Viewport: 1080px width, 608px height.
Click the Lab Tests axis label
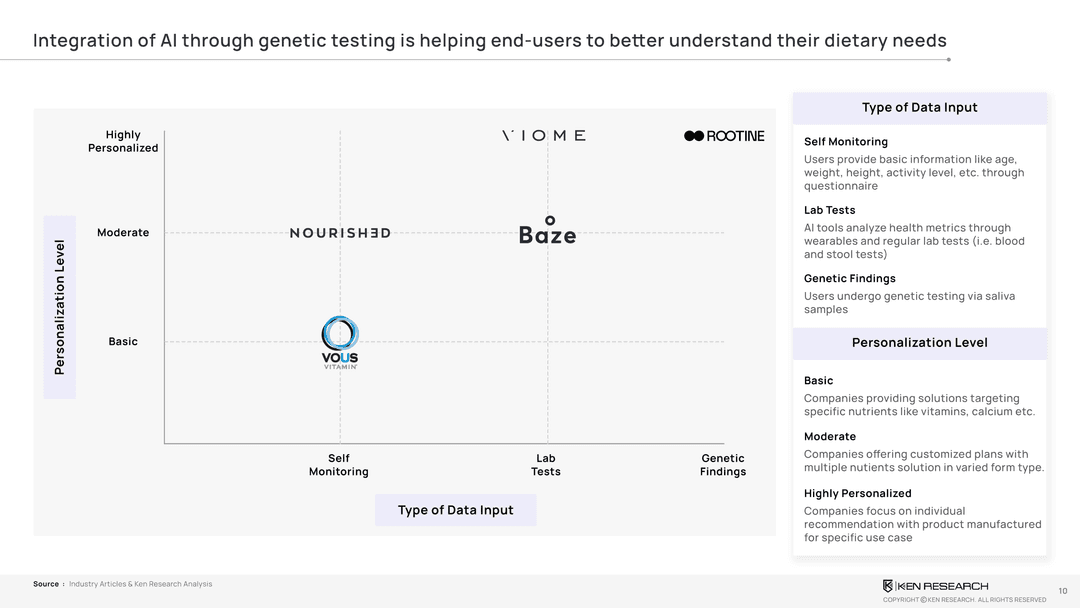[x=546, y=465]
